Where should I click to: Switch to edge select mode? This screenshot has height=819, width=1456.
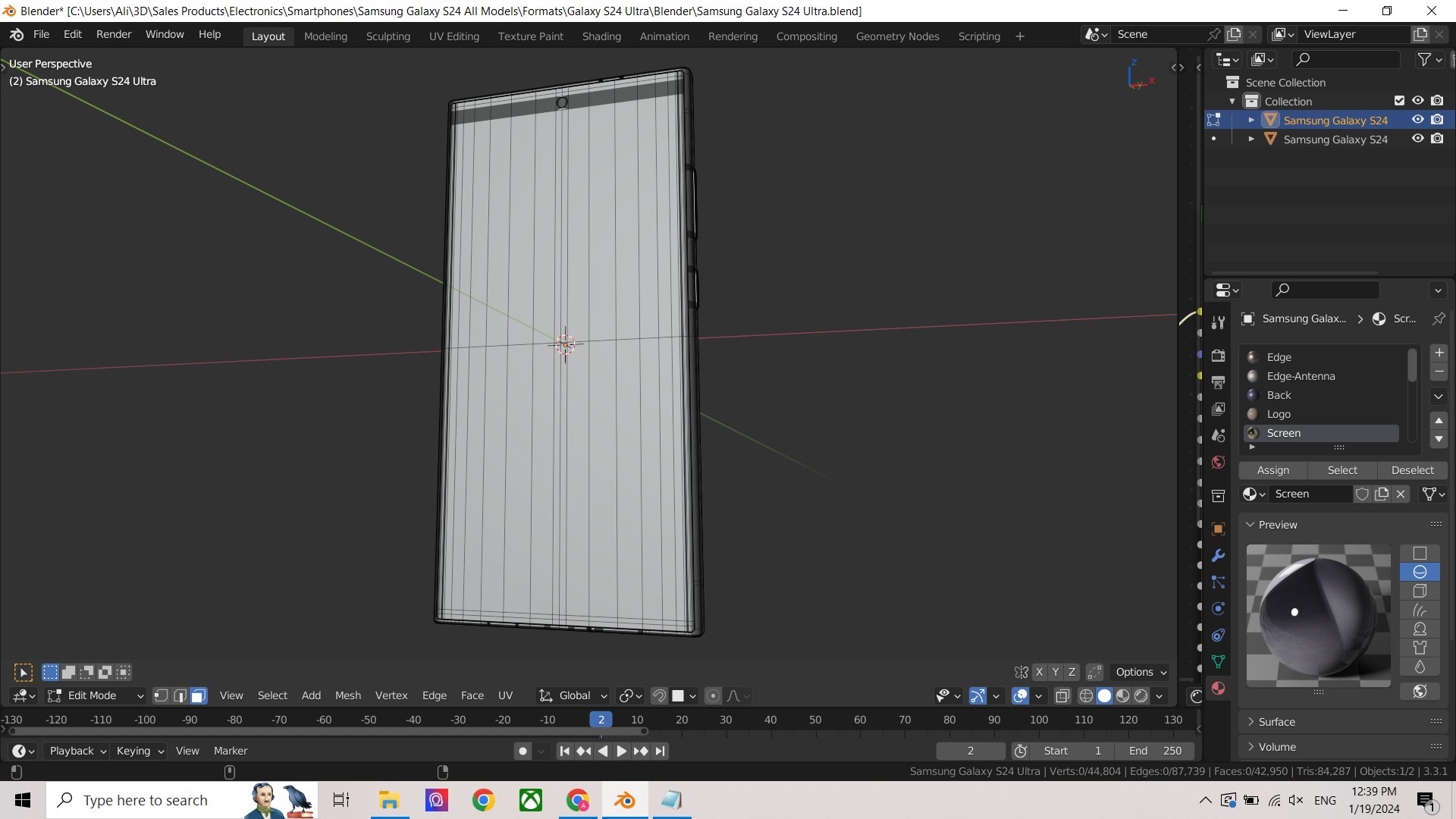[x=180, y=695]
